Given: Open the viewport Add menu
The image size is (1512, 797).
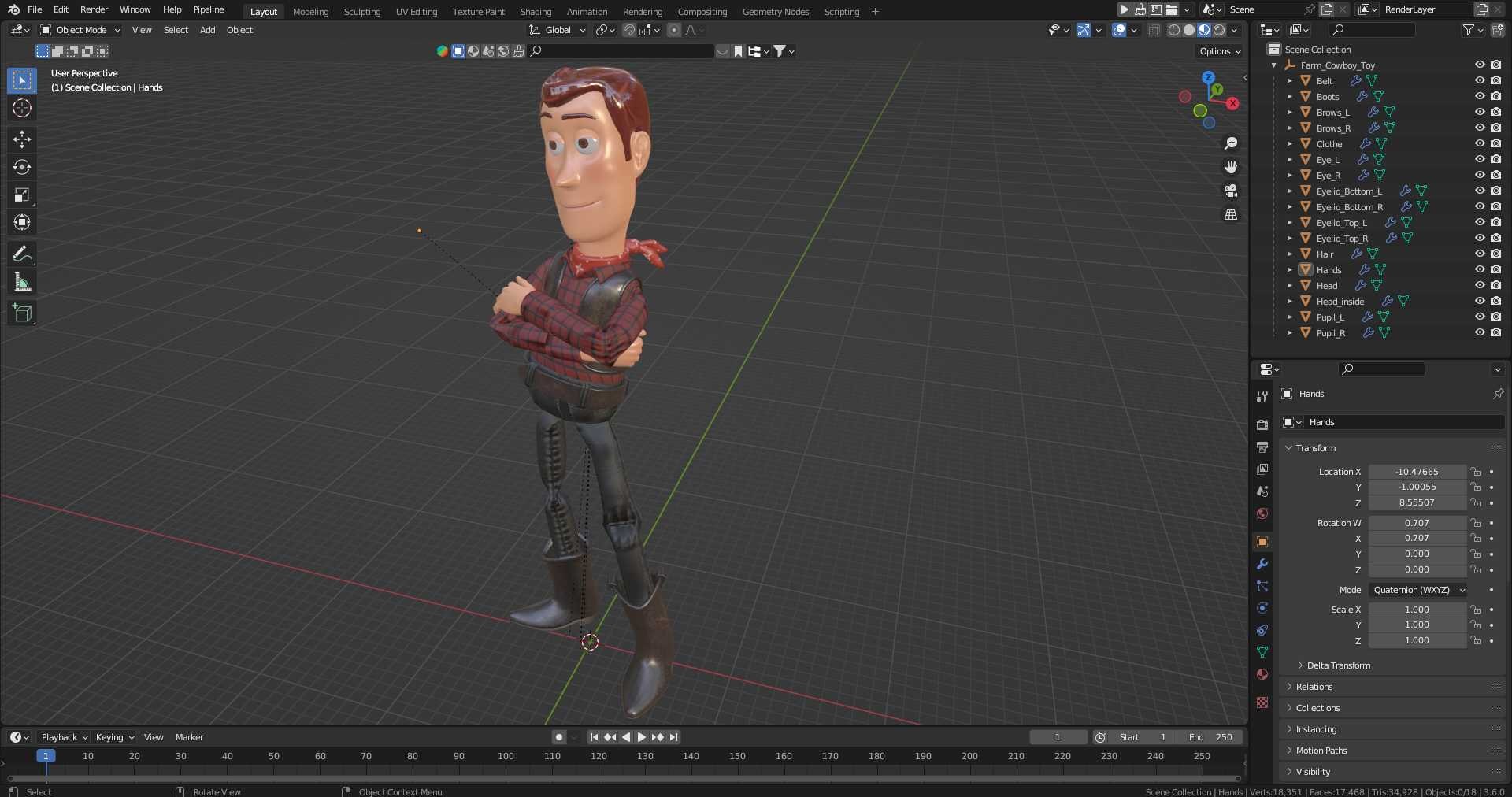Looking at the screenshot, I should [x=207, y=30].
